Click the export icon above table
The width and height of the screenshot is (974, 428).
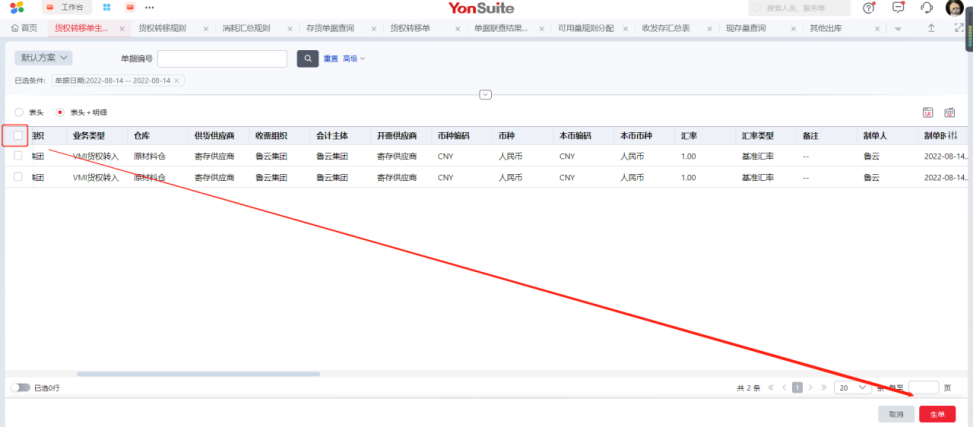(927, 113)
